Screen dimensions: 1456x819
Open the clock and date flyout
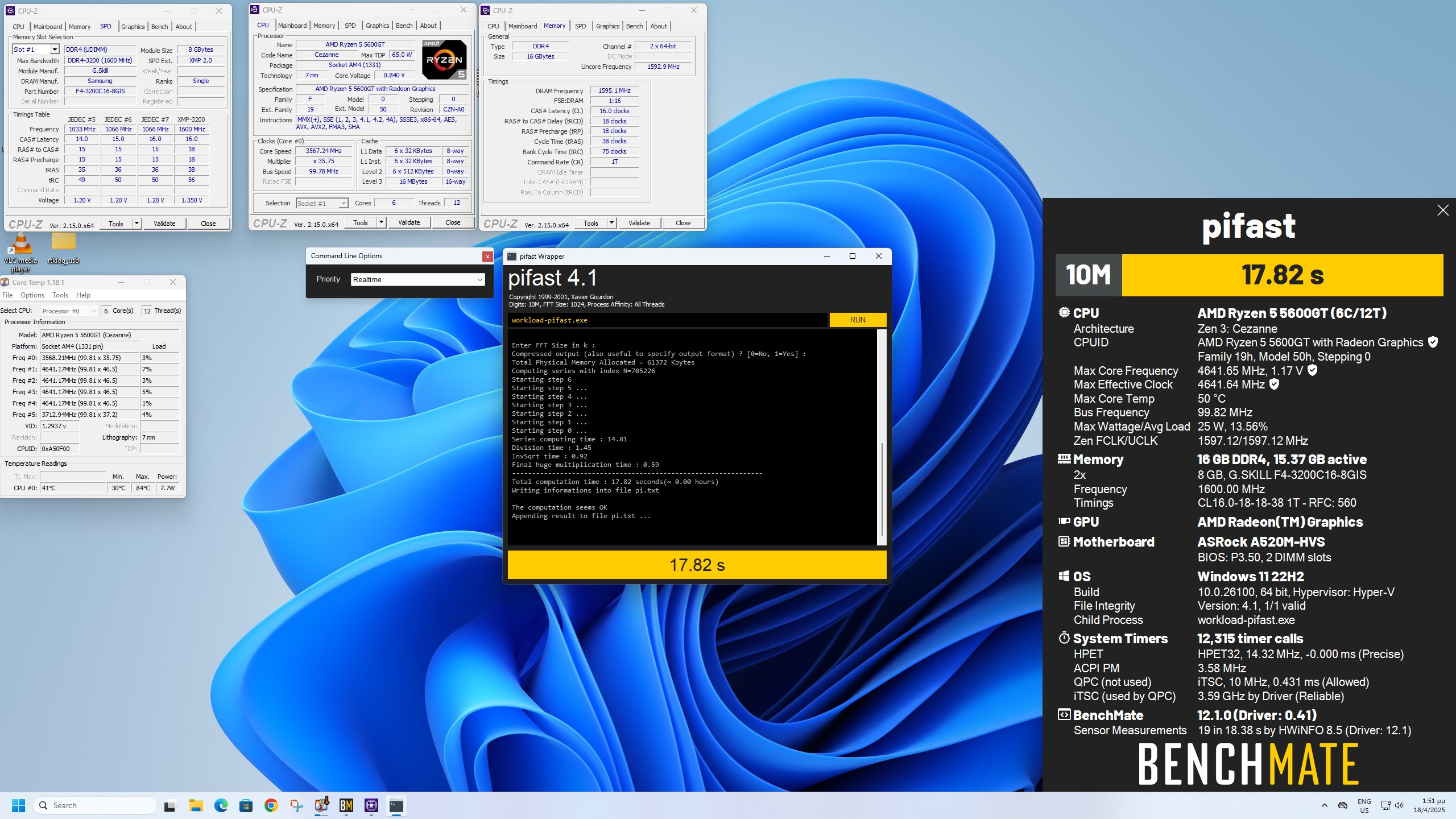point(1429,805)
